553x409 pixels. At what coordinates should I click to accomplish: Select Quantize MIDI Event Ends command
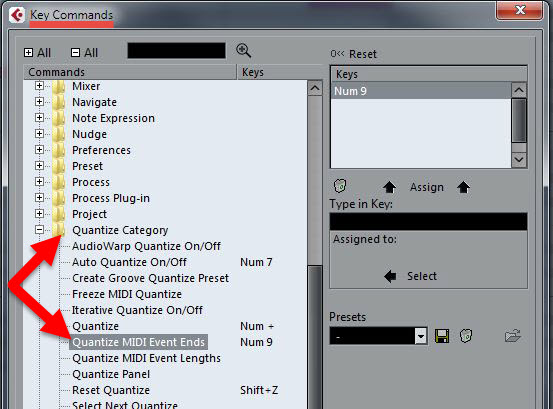[x=138, y=342]
